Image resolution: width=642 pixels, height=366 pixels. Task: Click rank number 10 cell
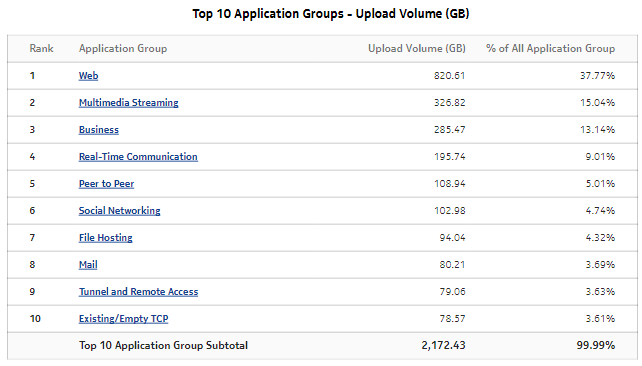35,319
